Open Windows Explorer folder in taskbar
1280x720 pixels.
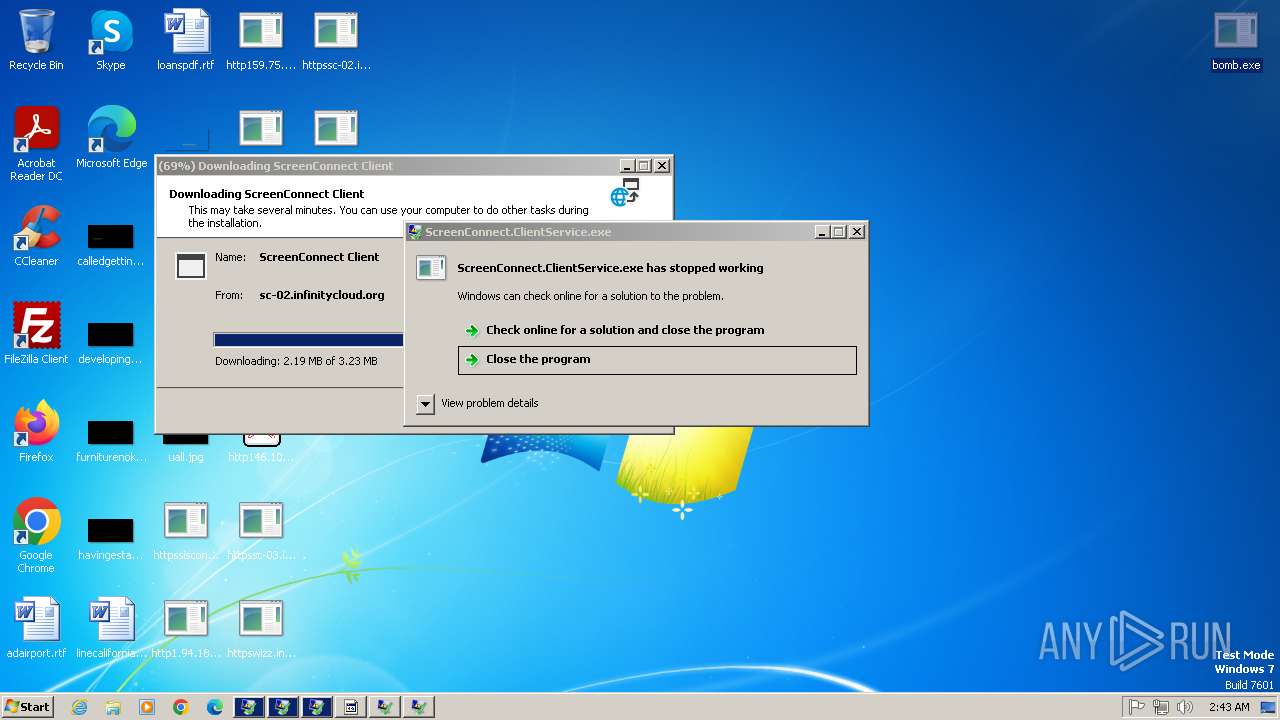click(113, 707)
